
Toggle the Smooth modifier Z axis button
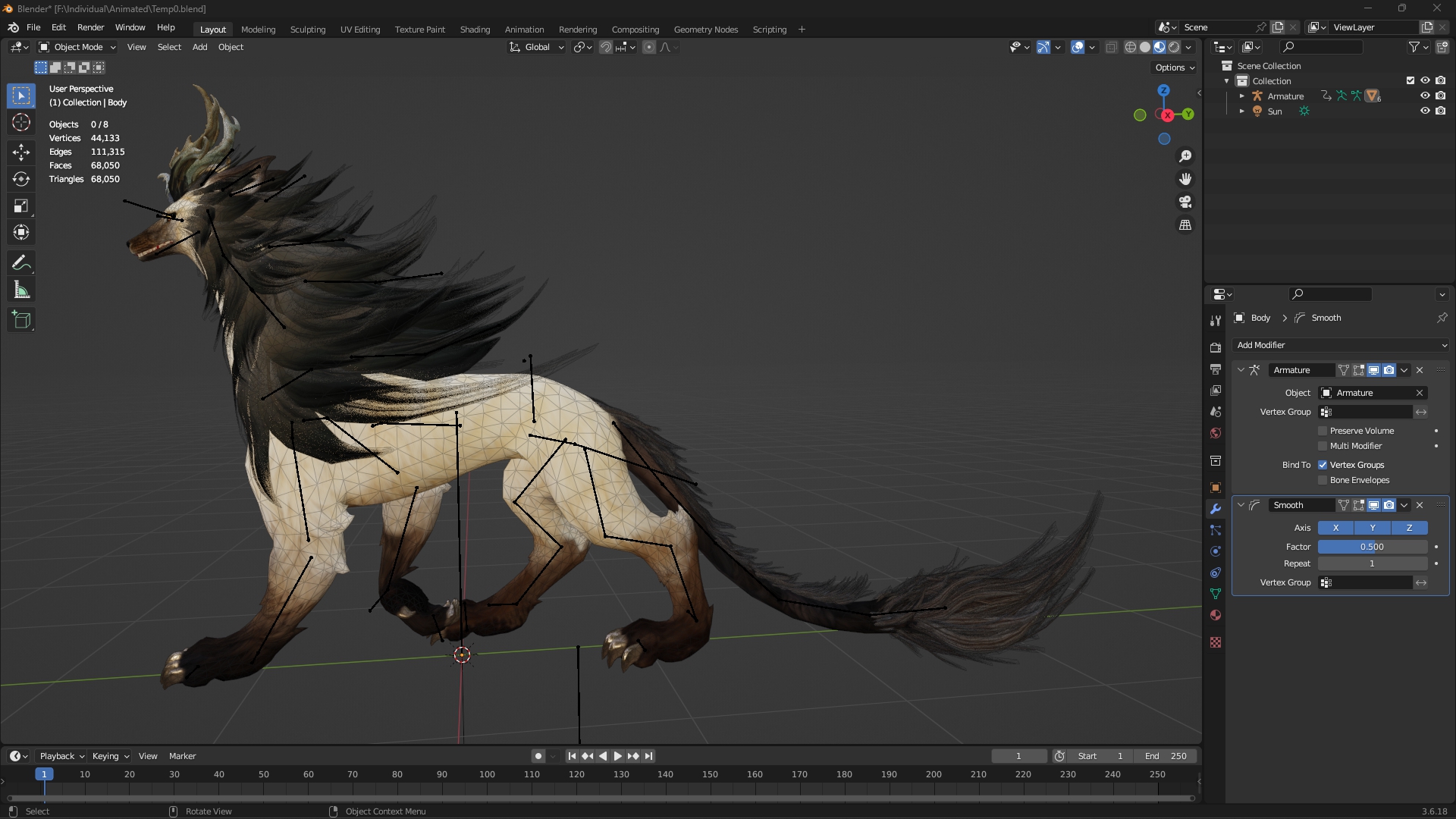pyautogui.click(x=1409, y=528)
